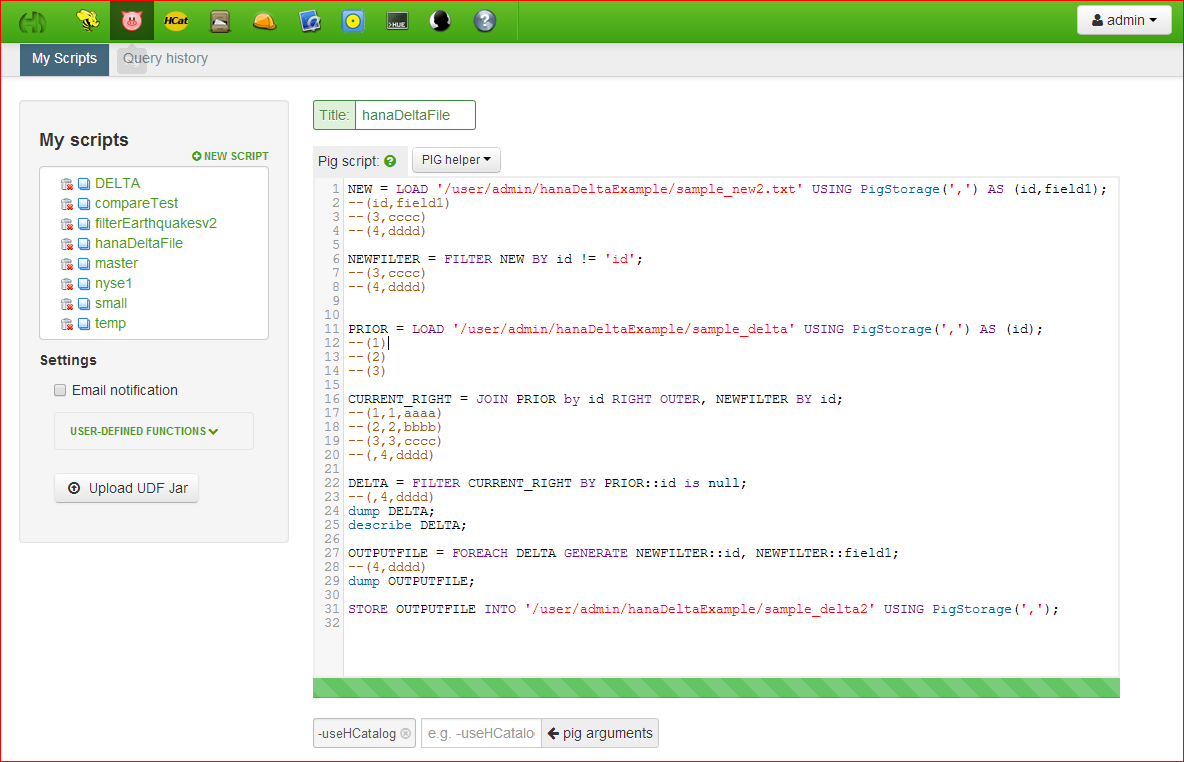
Task: Enable the Email notification checkbox
Action: pyautogui.click(x=60, y=390)
